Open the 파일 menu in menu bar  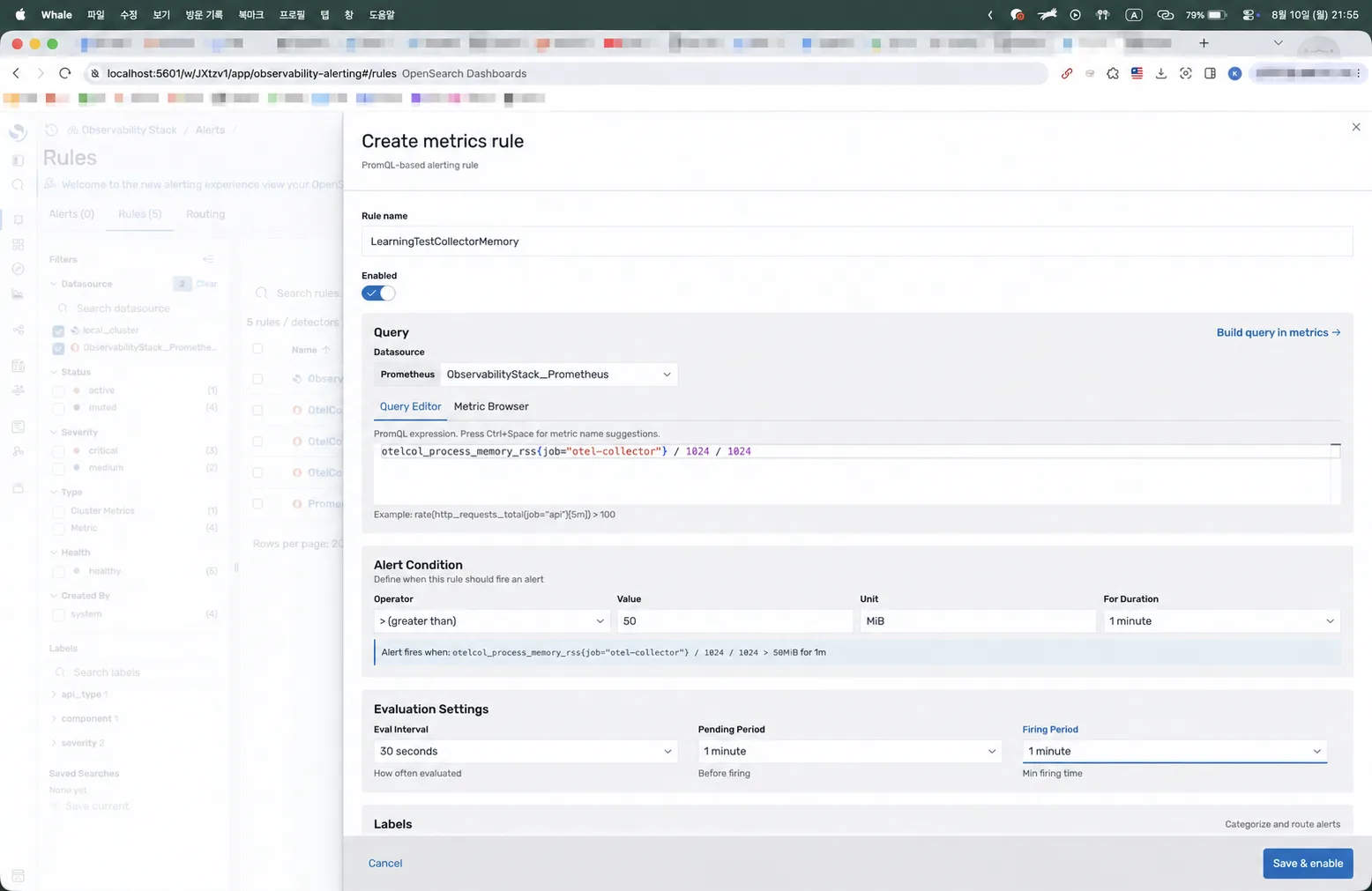point(95,15)
